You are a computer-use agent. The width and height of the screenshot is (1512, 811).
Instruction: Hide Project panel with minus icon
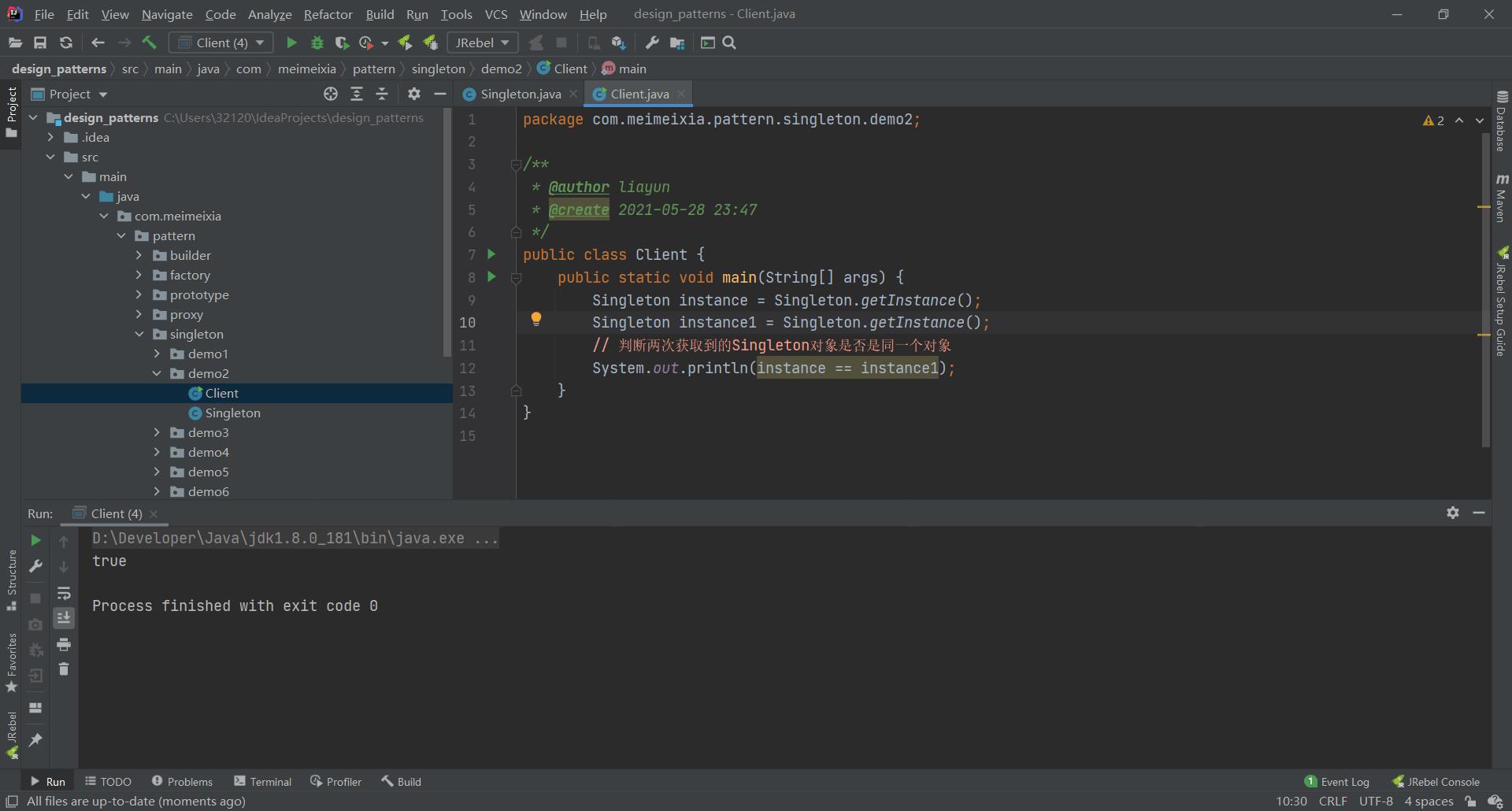(x=440, y=94)
